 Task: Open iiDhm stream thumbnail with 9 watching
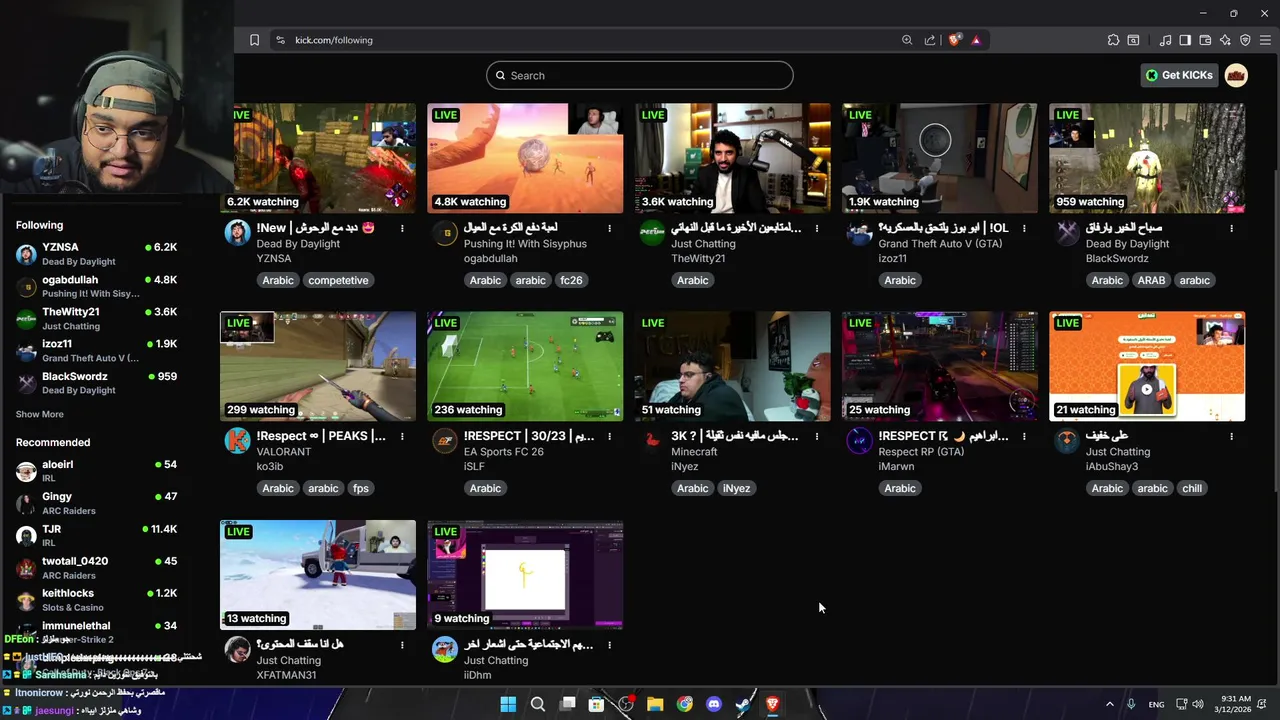(x=525, y=575)
